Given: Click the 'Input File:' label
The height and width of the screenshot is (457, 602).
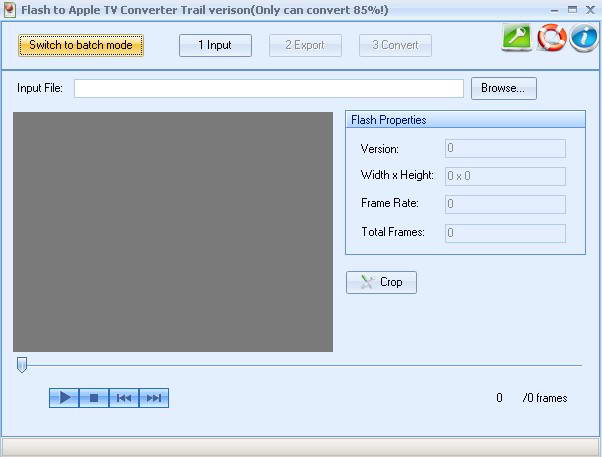Looking at the screenshot, I should click(40, 88).
